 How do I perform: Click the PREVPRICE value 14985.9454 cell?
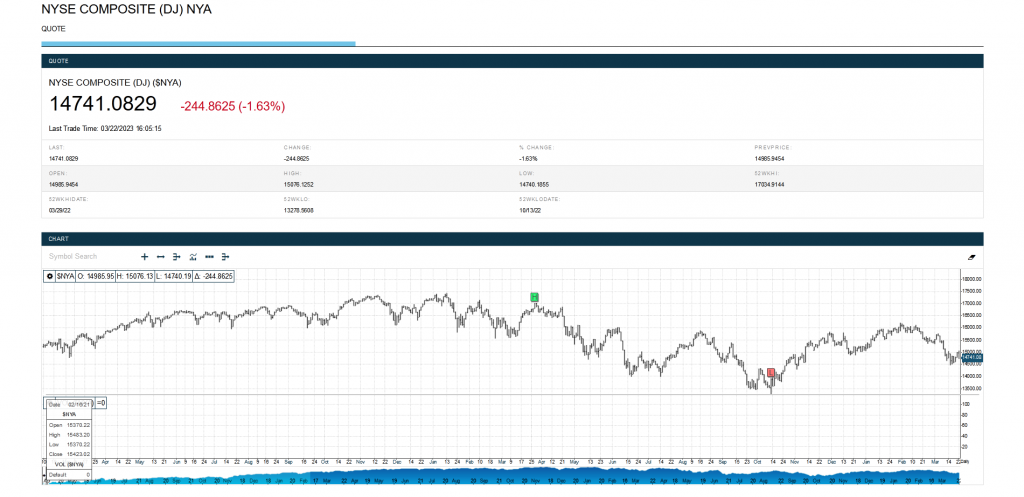point(769,159)
